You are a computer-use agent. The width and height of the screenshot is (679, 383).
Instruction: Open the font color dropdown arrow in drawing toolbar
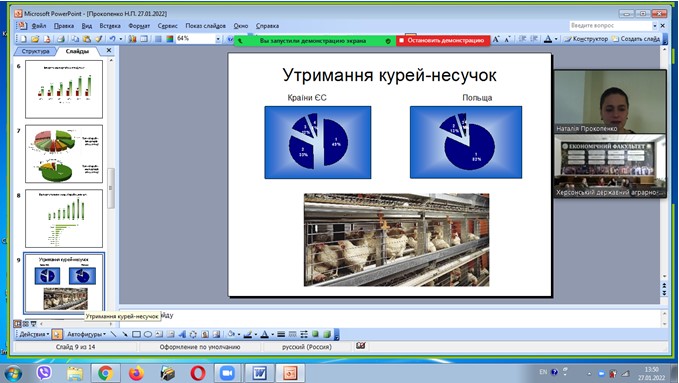(272, 334)
